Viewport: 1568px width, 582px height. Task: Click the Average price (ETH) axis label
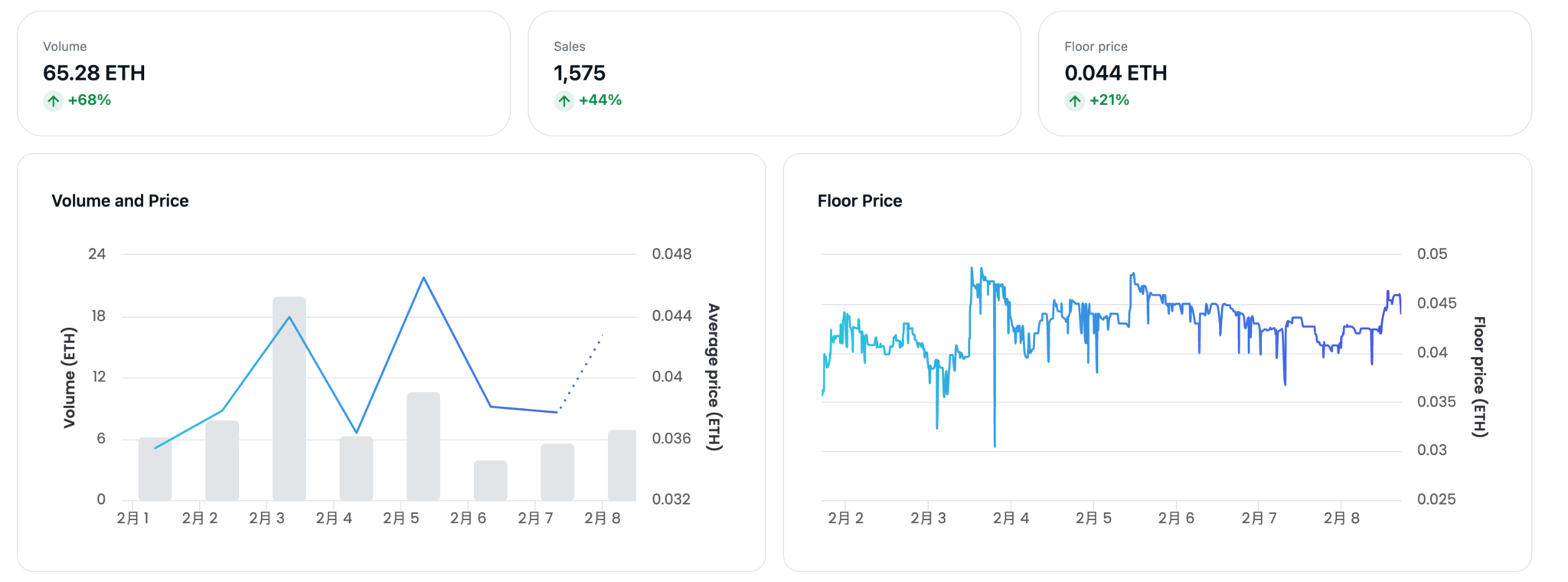pos(714,377)
